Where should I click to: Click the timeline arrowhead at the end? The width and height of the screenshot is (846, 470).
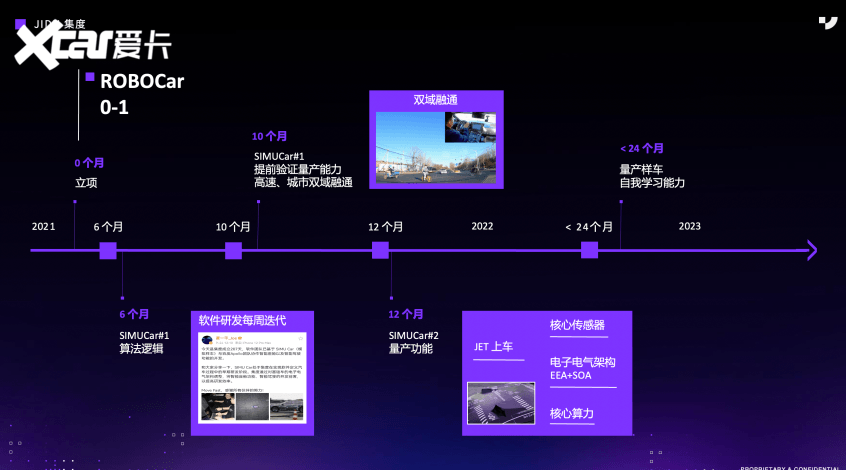pos(811,250)
